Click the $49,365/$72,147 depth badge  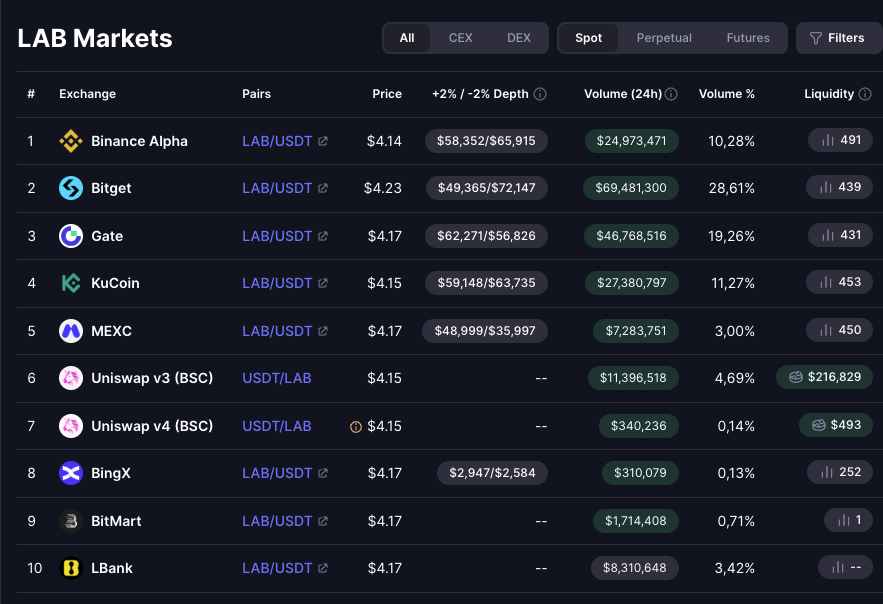pyautogui.click(x=487, y=188)
